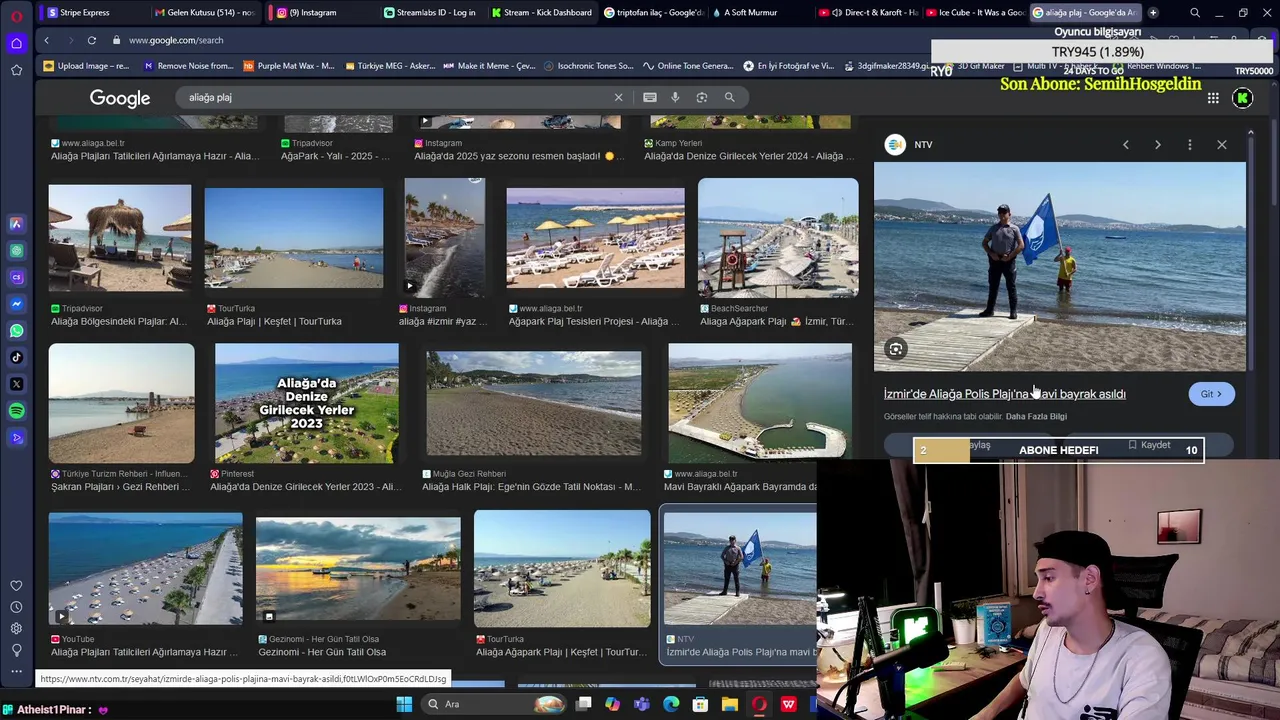Reload the current page
Viewport: 1280px width, 720px height.
pyautogui.click(x=91, y=40)
